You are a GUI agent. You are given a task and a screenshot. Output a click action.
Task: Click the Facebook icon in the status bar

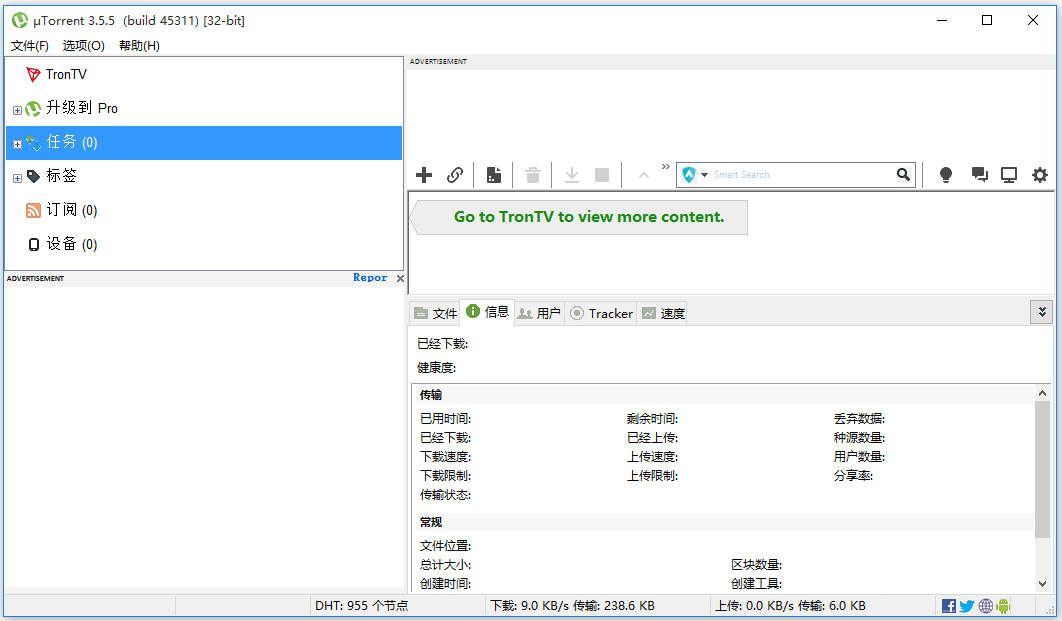947,605
